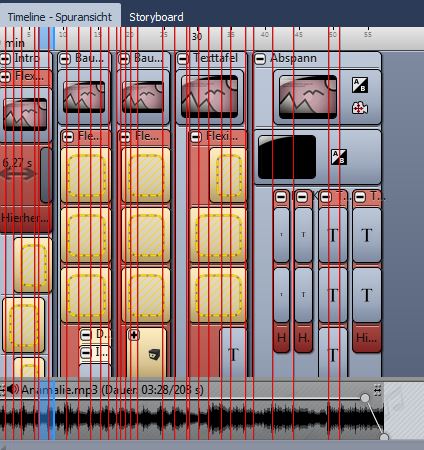Select the Intro chapter image thumbnail
The image size is (424, 450).
pyautogui.click(x=25, y=114)
